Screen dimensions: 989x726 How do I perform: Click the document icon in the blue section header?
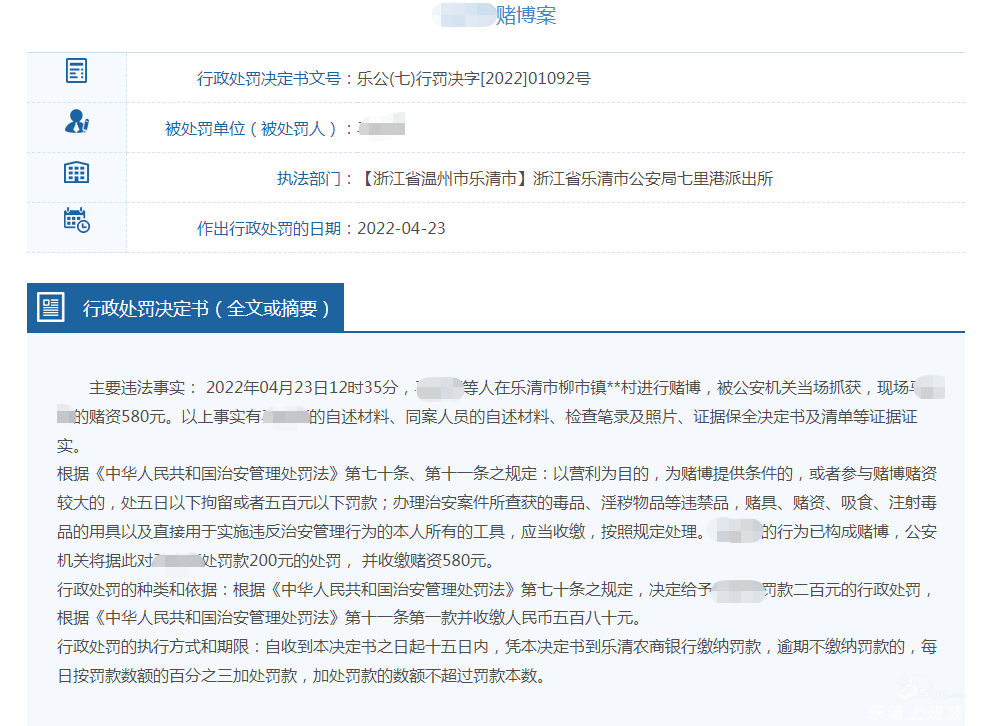coord(51,307)
